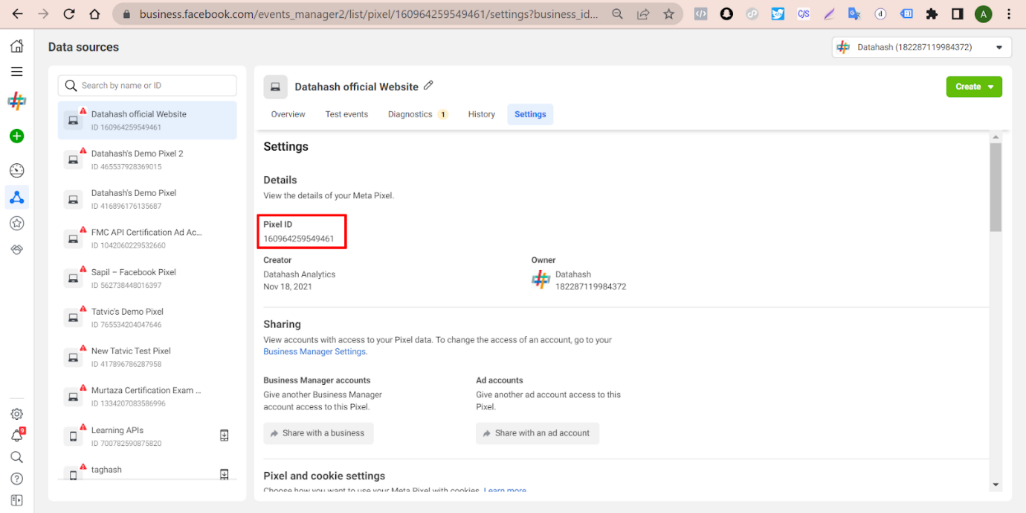The height and width of the screenshot is (513, 1026).
Task: Open the green Create dropdown button
Action: 974,86
